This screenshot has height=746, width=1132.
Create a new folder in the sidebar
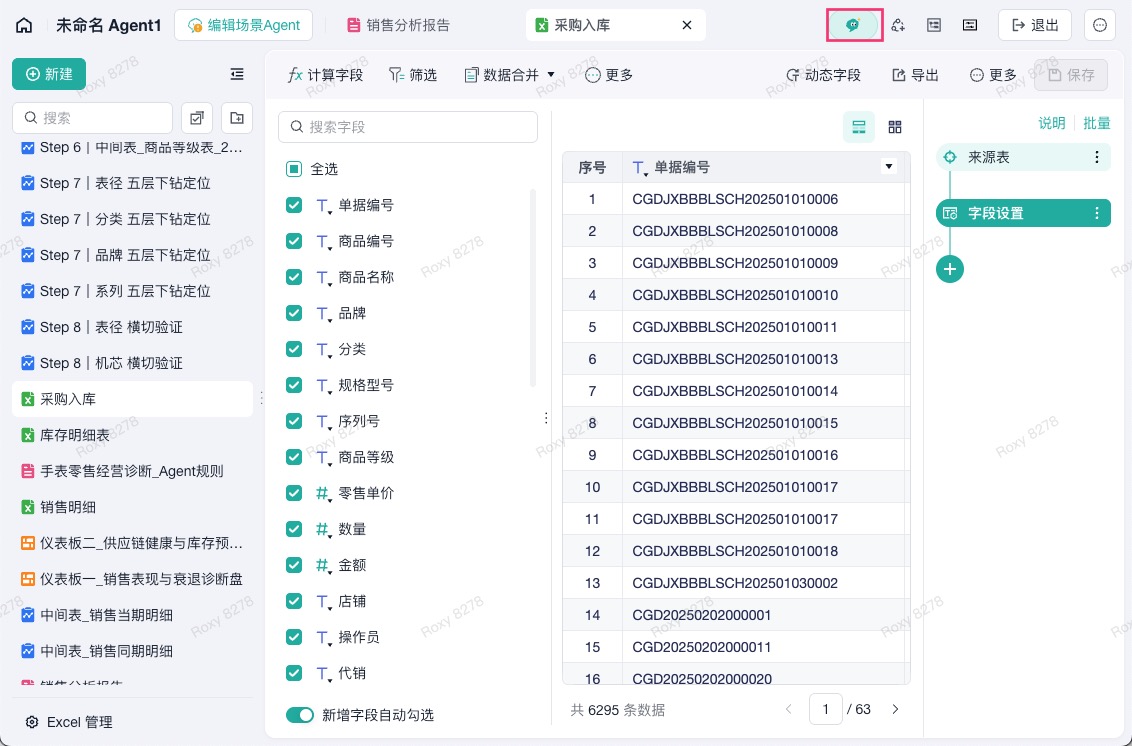(237, 118)
